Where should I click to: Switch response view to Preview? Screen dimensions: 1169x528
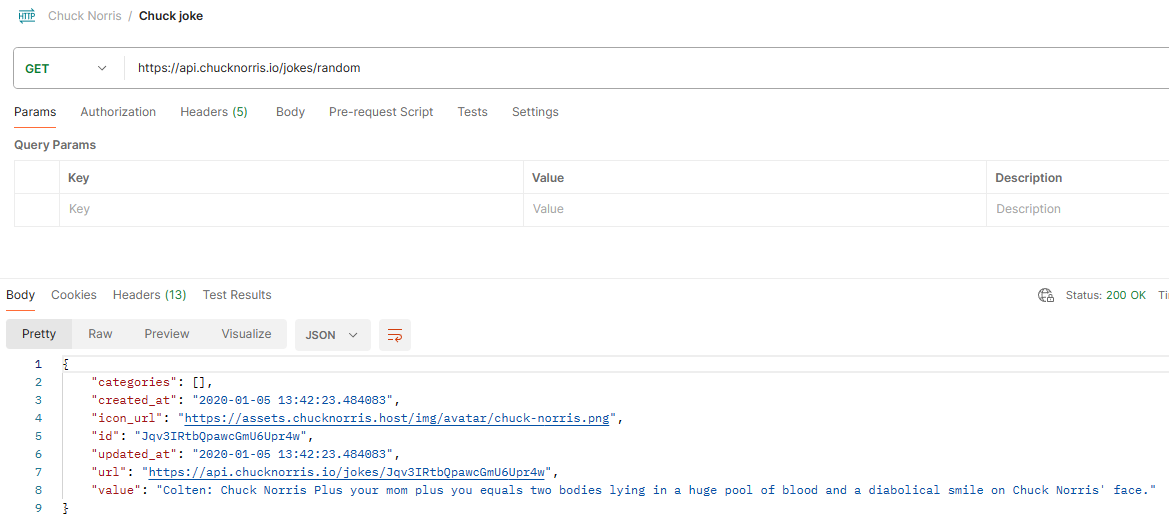(x=167, y=334)
